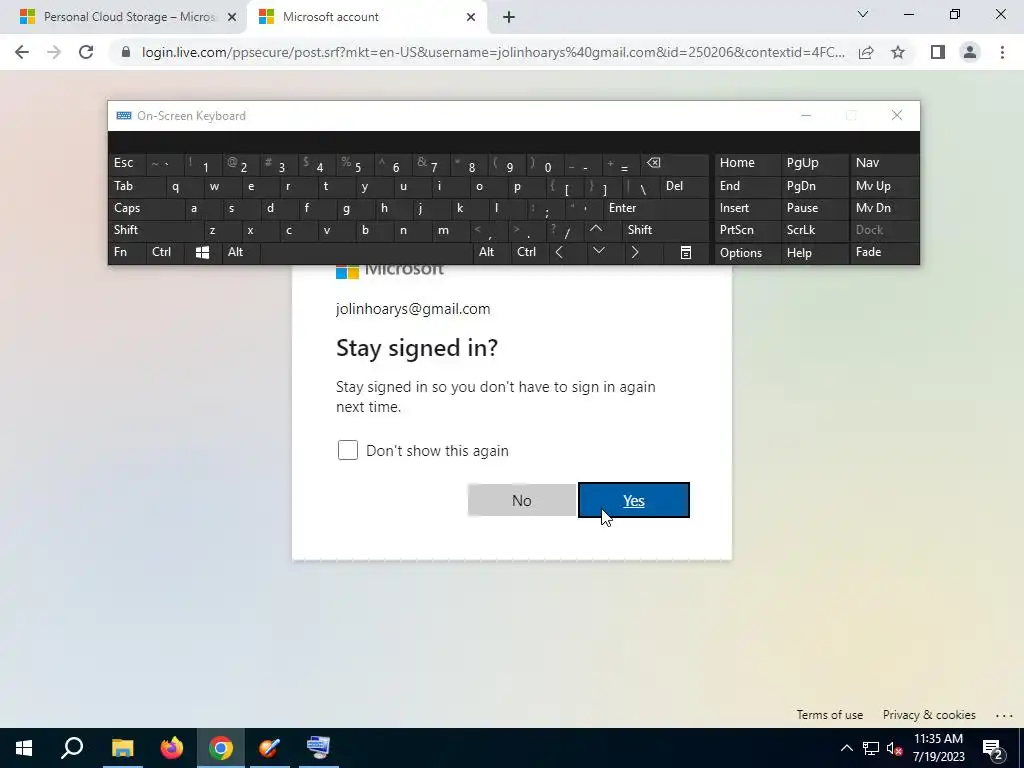Image resolution: width=1024 pixels, height=768 pixels.
Task: Open Options on On-Screen Keyboard
Action: 747,253
